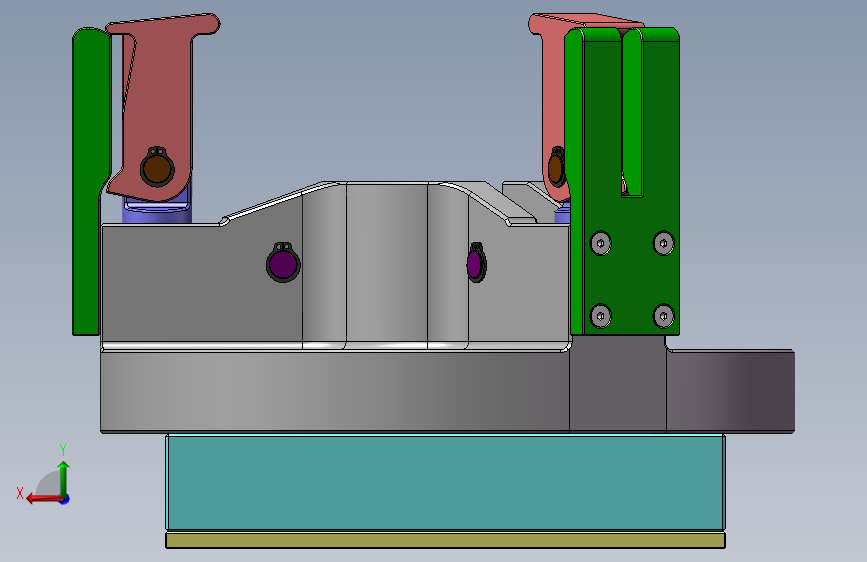Select the teal base block of the model

[445, 482]
